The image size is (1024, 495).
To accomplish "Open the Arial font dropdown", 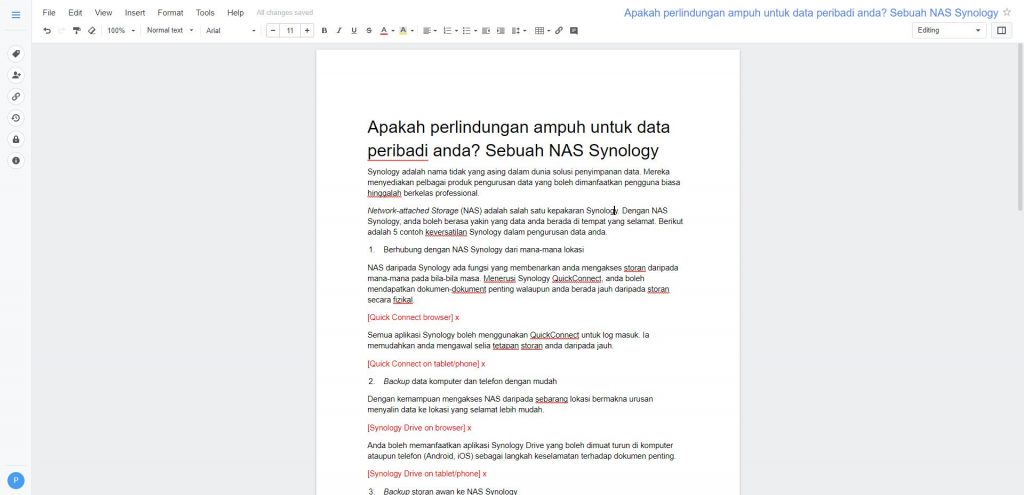I will click(x=231, y=30).
